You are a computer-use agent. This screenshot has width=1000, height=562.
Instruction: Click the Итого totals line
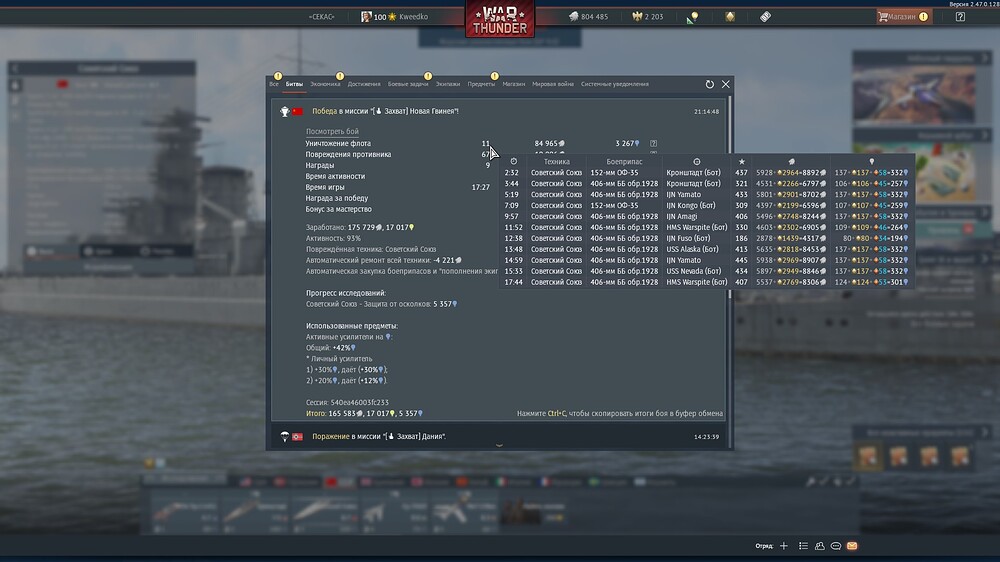tap(364, 413)
